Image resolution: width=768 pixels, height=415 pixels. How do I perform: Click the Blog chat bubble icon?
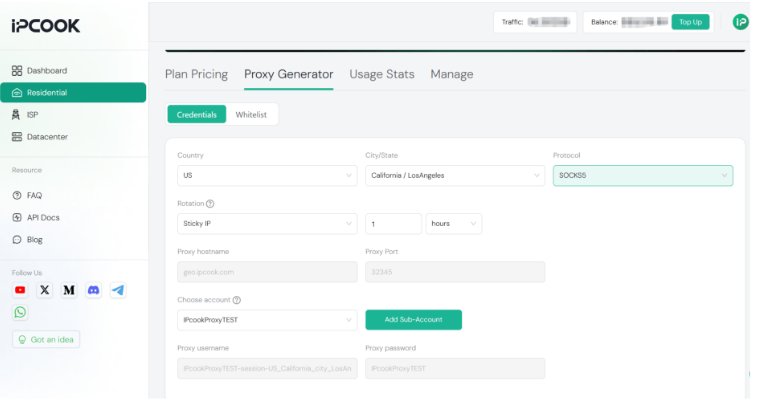(x=17, y=240)
